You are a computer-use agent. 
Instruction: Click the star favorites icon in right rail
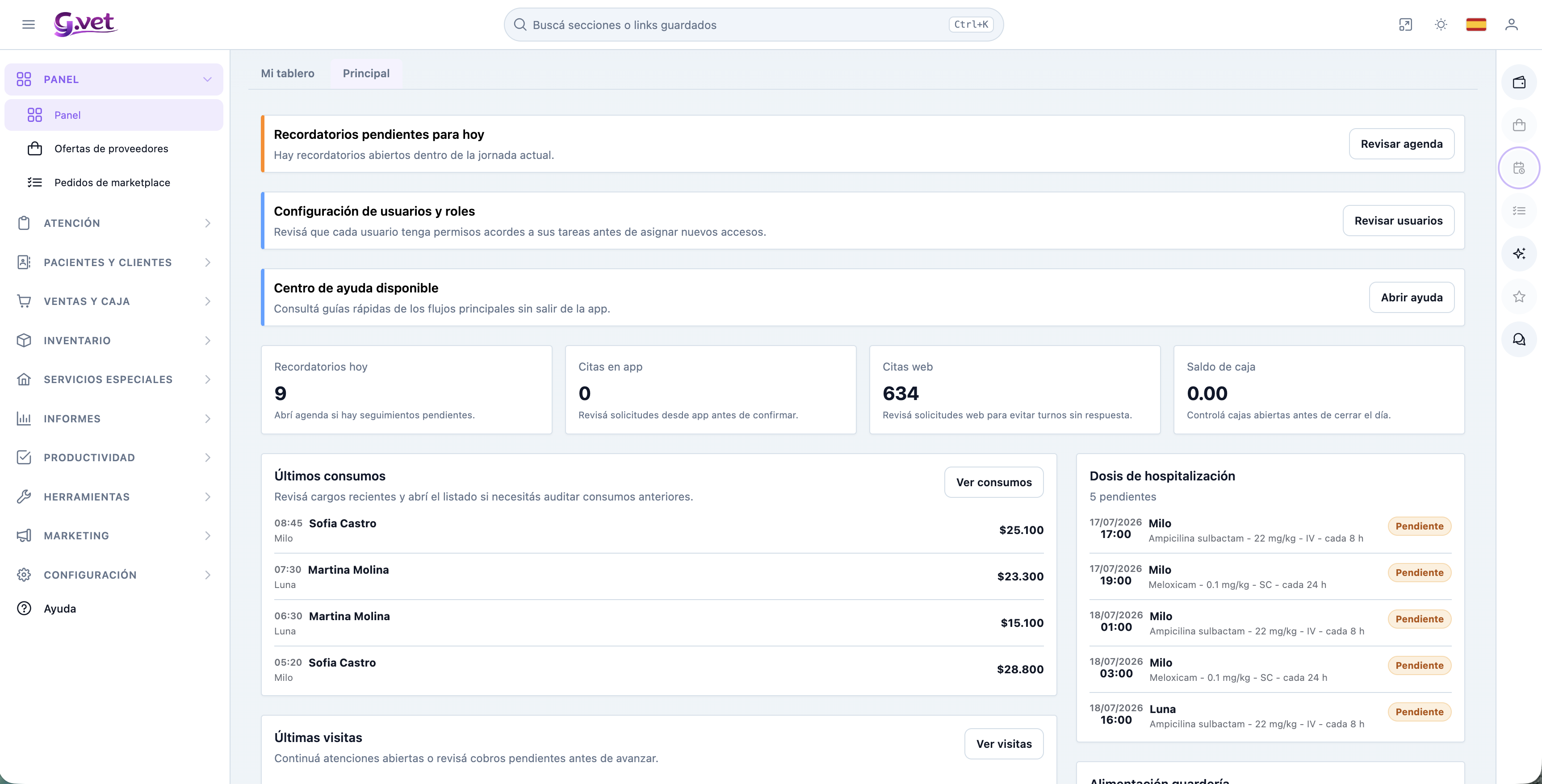[1519, 296]
